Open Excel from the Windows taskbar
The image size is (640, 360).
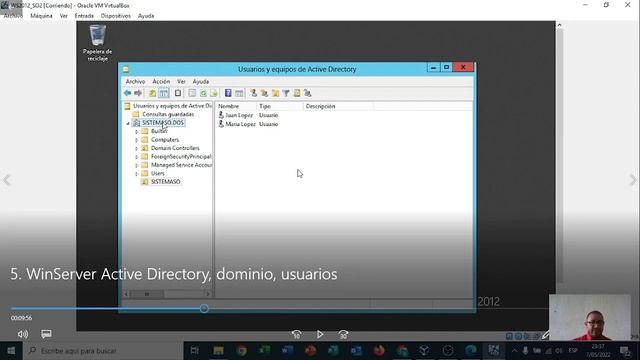(264, 351)
